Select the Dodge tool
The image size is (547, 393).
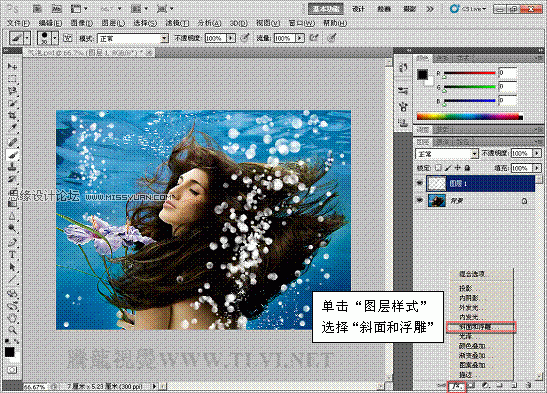12,228
